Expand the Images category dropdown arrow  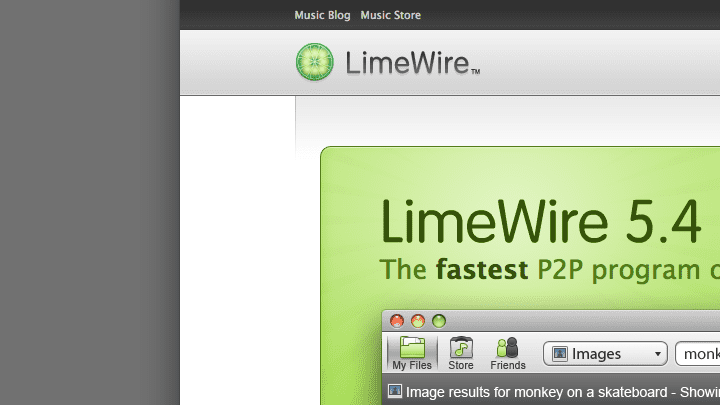[x=657, y=354]
